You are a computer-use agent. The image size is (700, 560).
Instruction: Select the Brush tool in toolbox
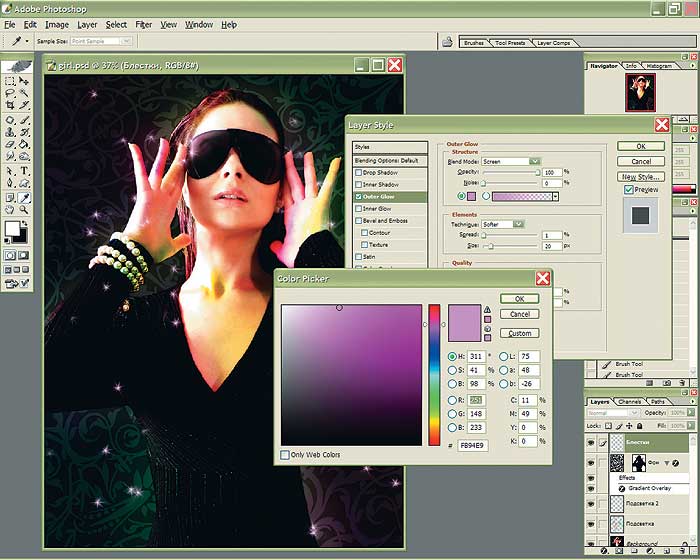coord(24,121)
